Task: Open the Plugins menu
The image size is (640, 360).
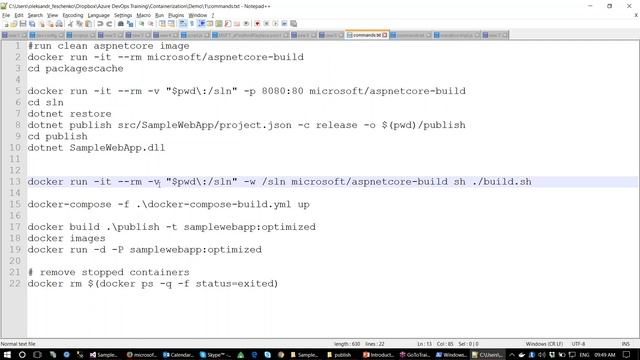Action: coord(176,15)
